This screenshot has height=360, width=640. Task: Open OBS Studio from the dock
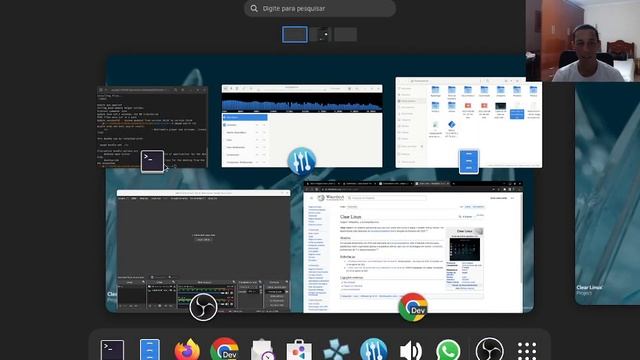pos(489,350)
